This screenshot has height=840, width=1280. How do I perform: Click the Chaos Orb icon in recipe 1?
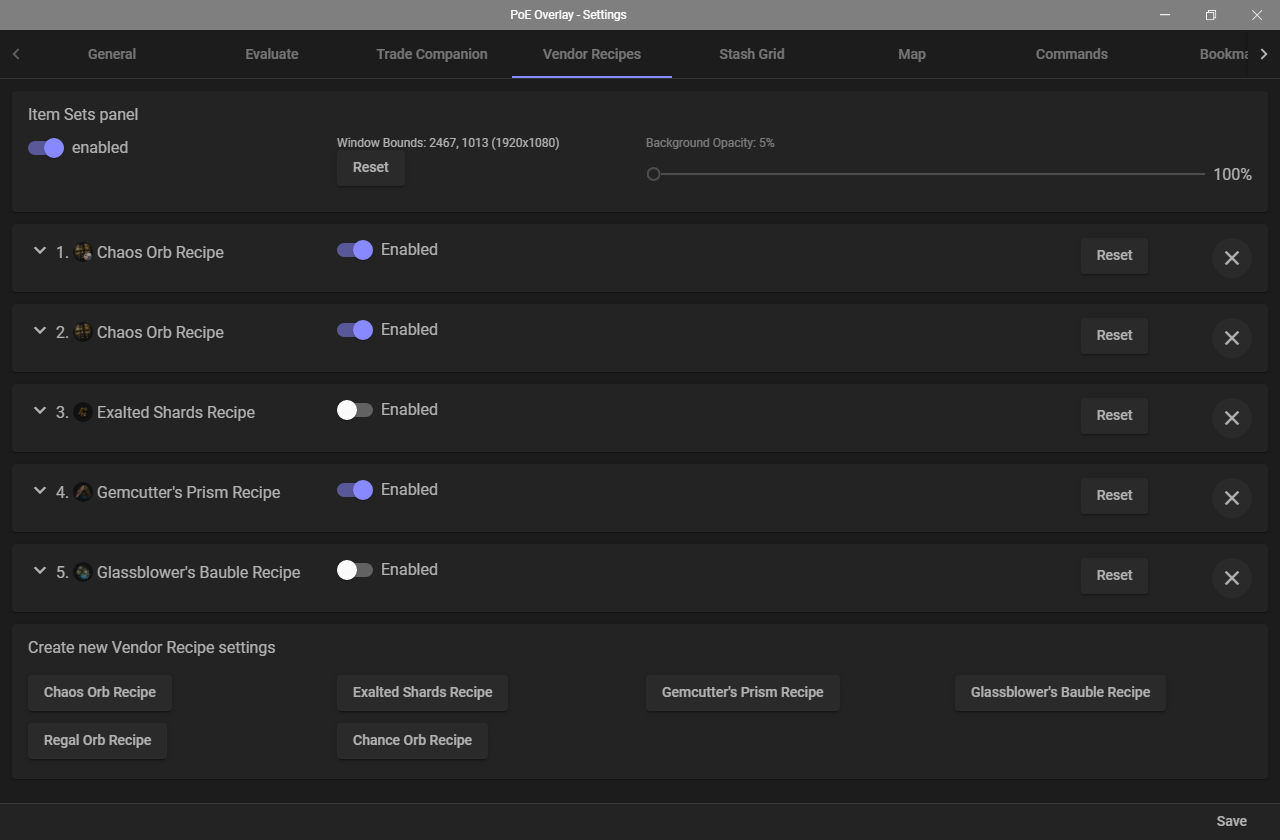pyautogui.click(x=83, y=252)
